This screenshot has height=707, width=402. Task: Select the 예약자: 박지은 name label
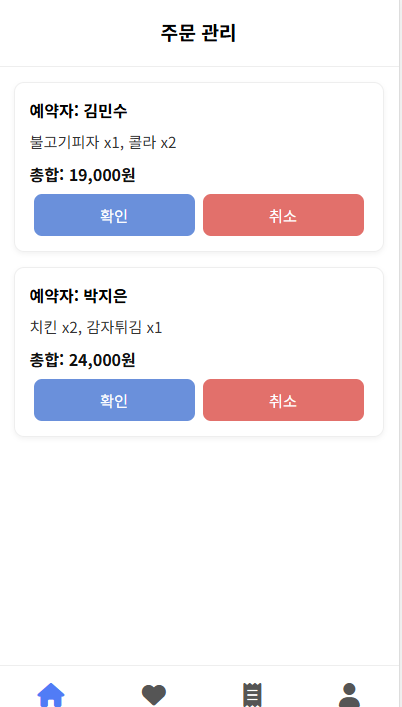point(78,296)
